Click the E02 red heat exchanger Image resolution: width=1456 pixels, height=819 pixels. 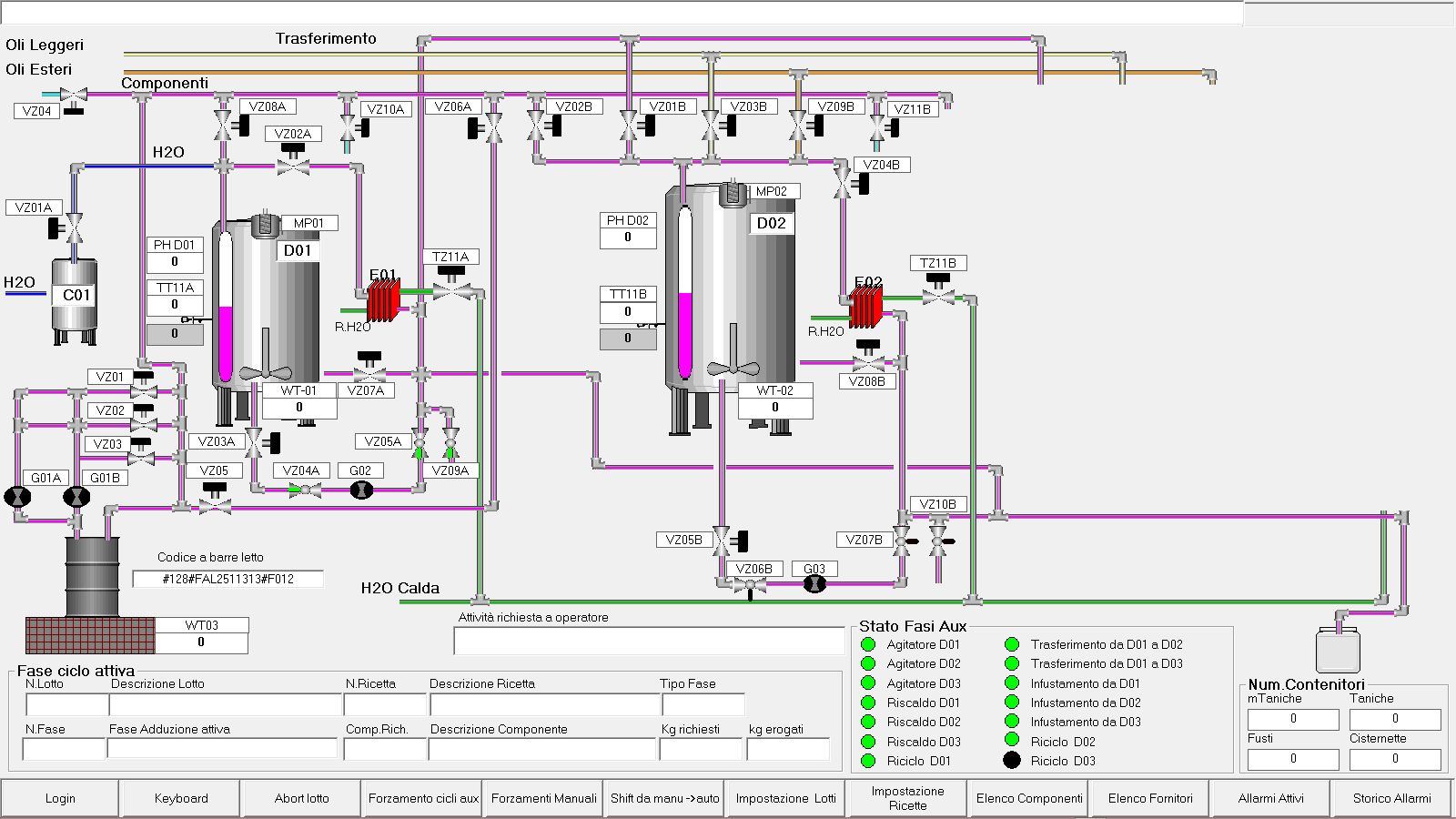[x=865, y=306]
